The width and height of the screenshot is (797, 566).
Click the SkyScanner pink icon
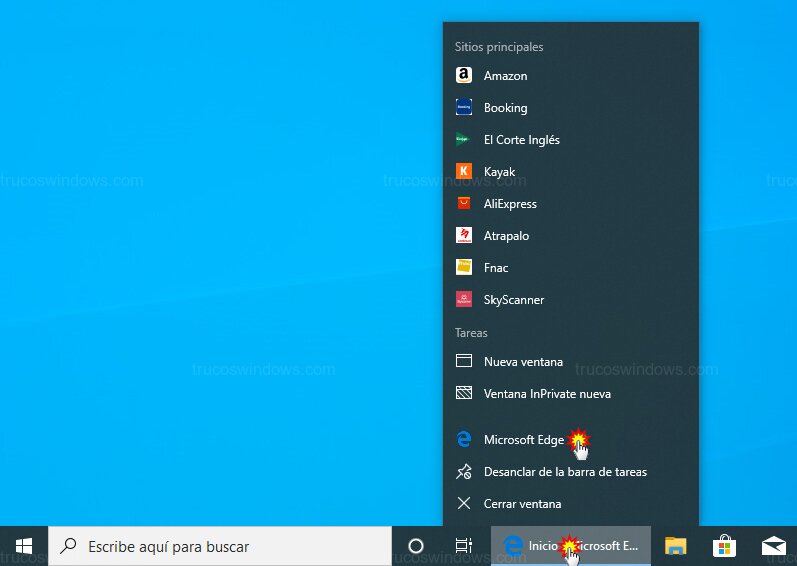click(x=464, y=299)
